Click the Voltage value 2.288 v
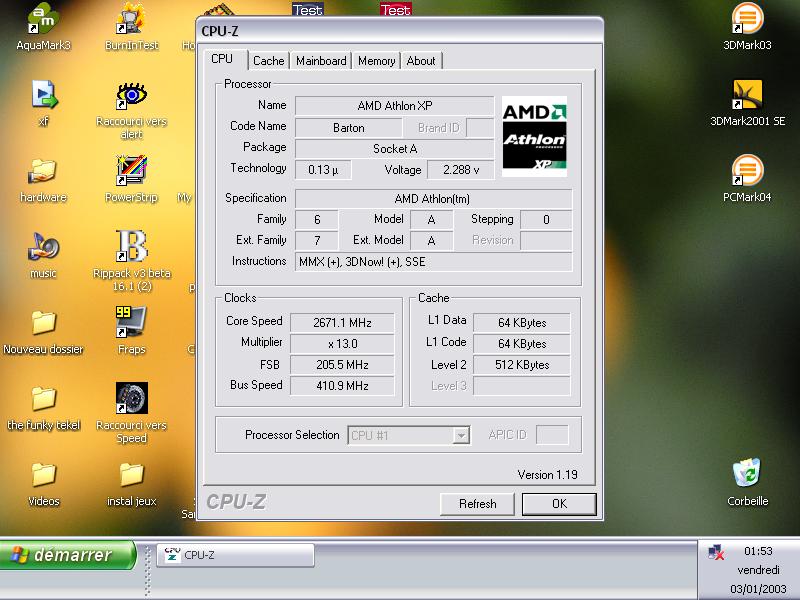 (x=461, y=169)
